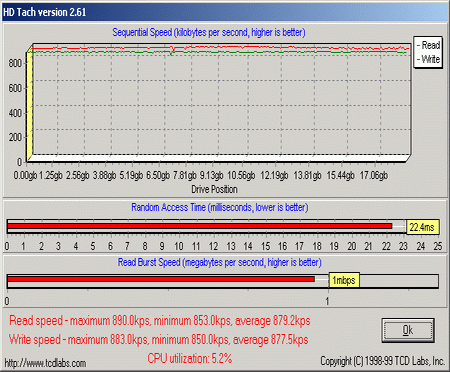Click the 600 value on chart axis
This screenshot has height=372, width=450.
pos(15,88)
